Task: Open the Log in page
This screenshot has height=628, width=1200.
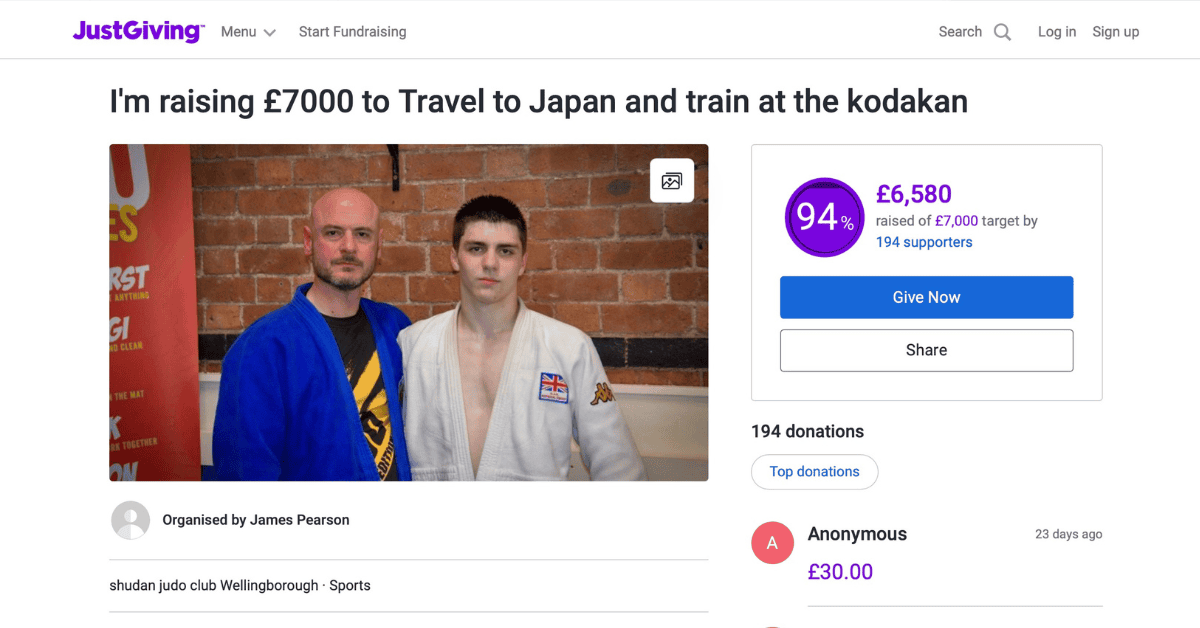Action: tap(1057, 32)
